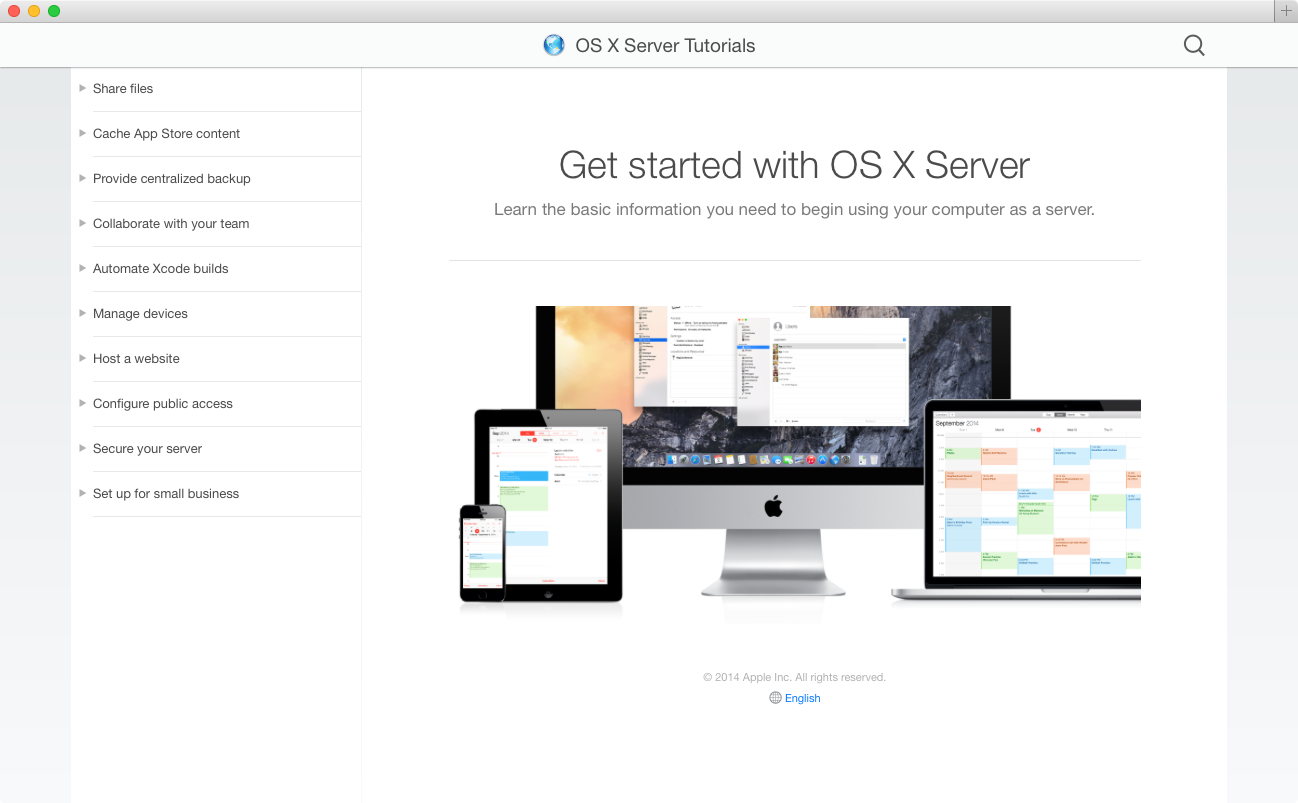Expand the Provide centralized backup triangle
The height and width of the screenshot is (803, 1298).
pos(82,178)
